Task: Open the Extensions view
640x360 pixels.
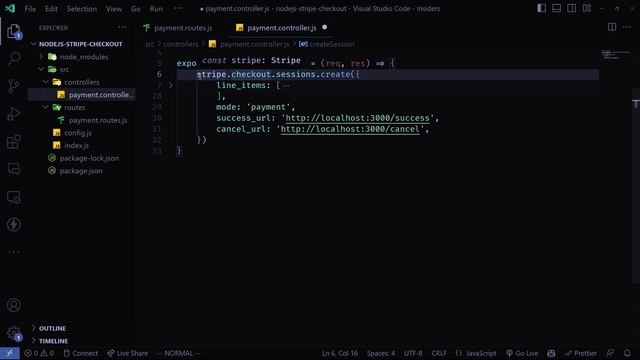Action: point(14,142)
